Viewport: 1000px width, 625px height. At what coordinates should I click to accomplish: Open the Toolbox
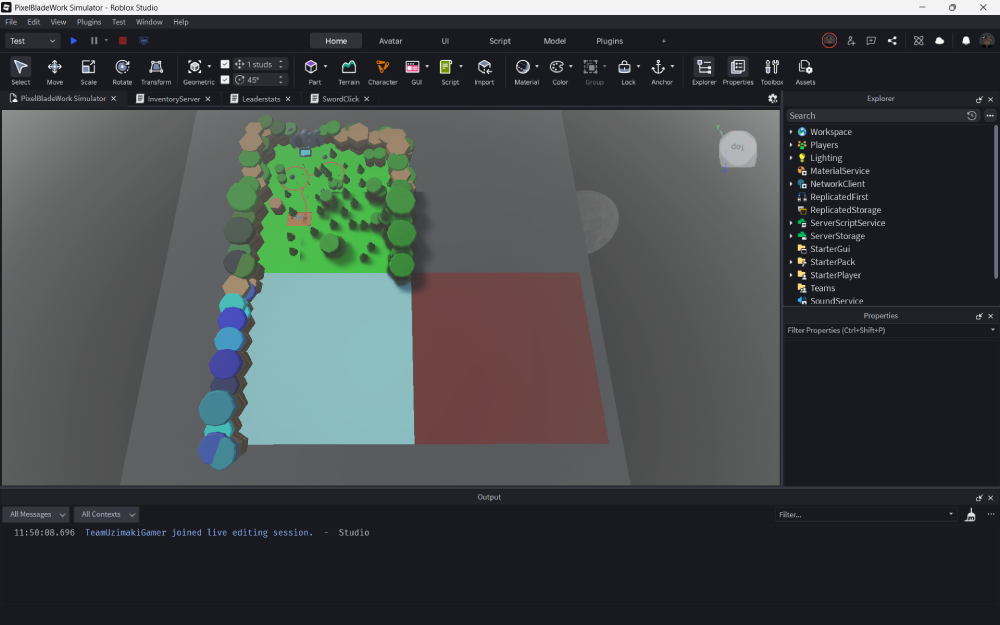(x=772, y=71)
